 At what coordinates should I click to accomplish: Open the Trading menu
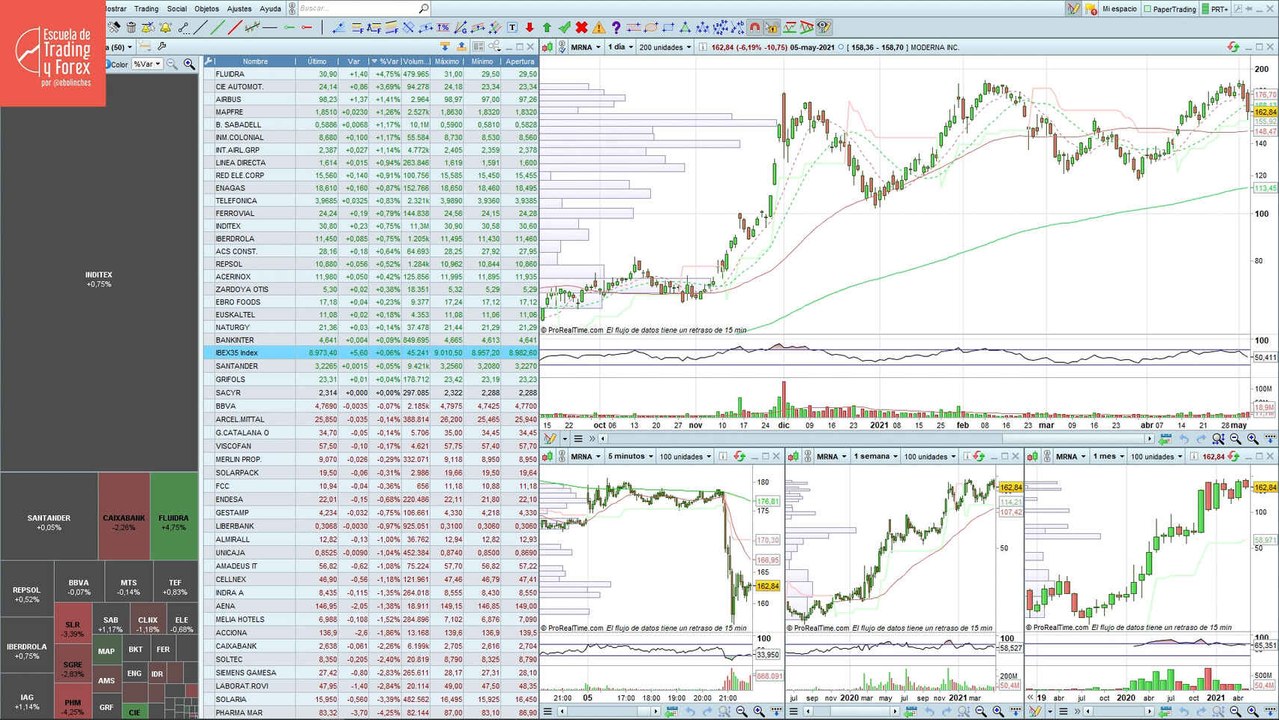click(146, 8)
